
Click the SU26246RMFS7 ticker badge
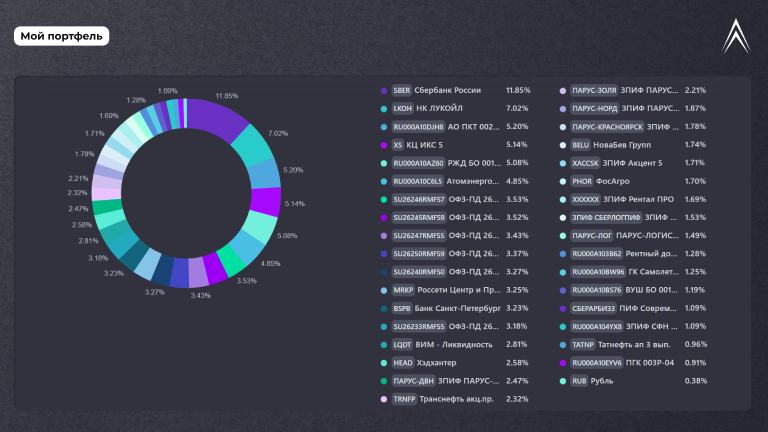click(x=419, y=199)
